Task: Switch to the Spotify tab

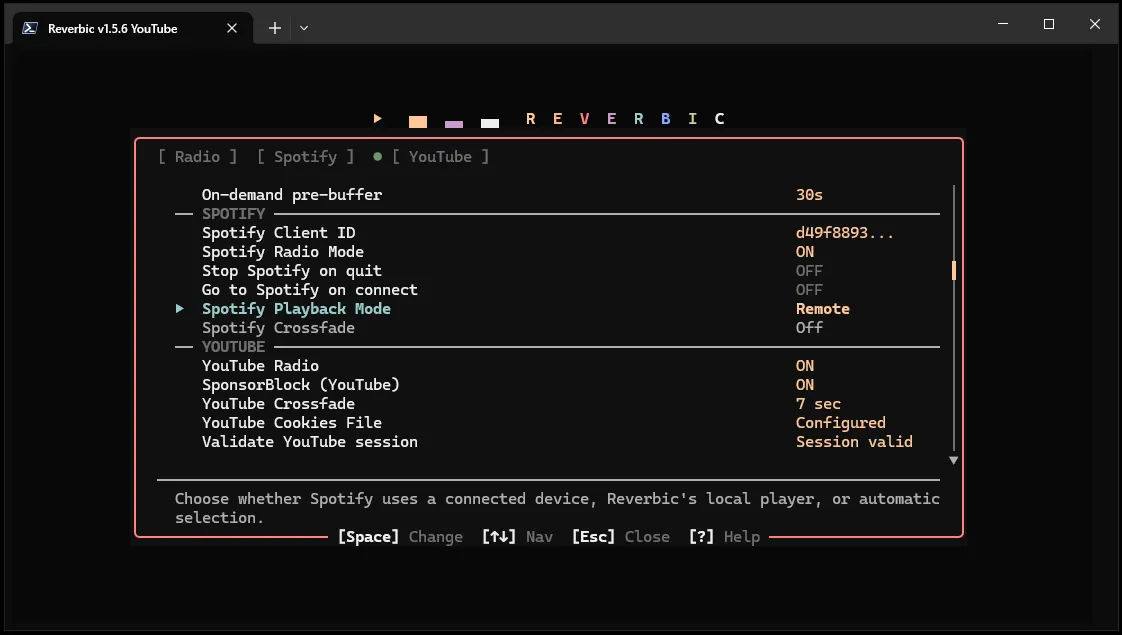Action: click(306, 157)
